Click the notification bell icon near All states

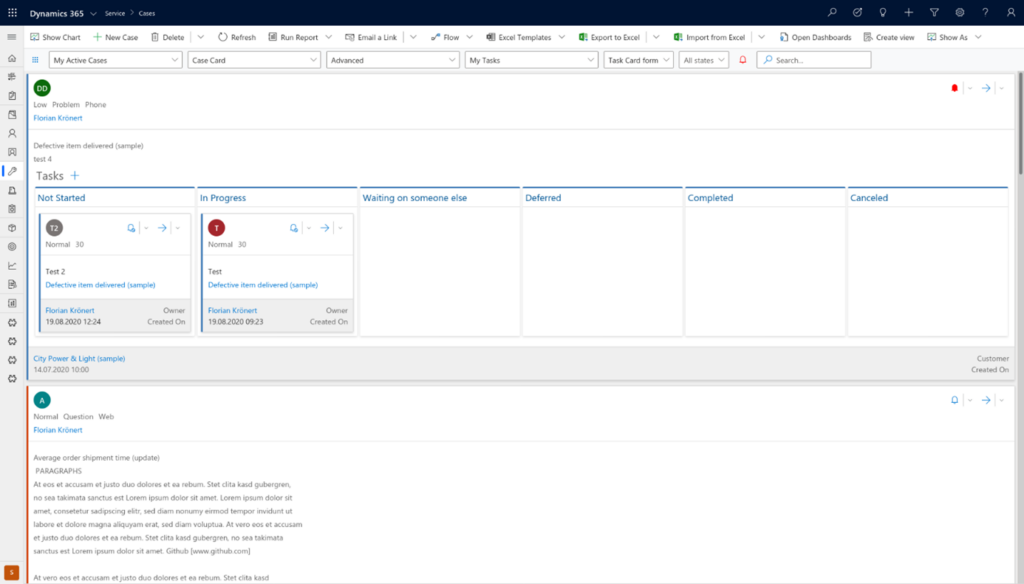pos(741,59)
